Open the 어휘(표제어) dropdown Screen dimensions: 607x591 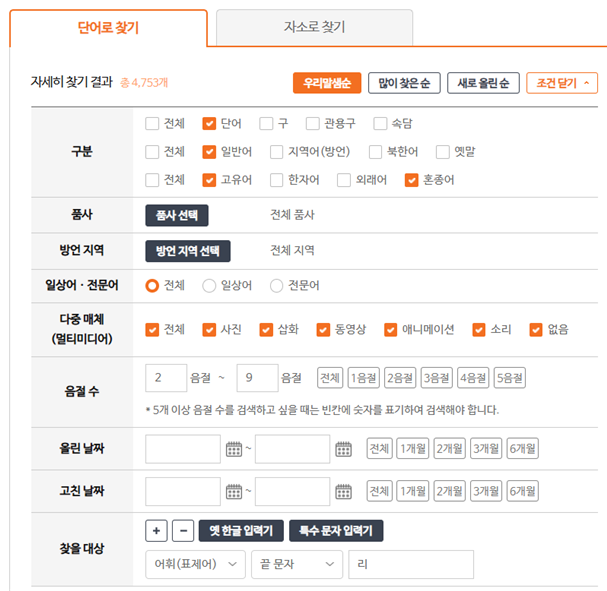point(195,565)
